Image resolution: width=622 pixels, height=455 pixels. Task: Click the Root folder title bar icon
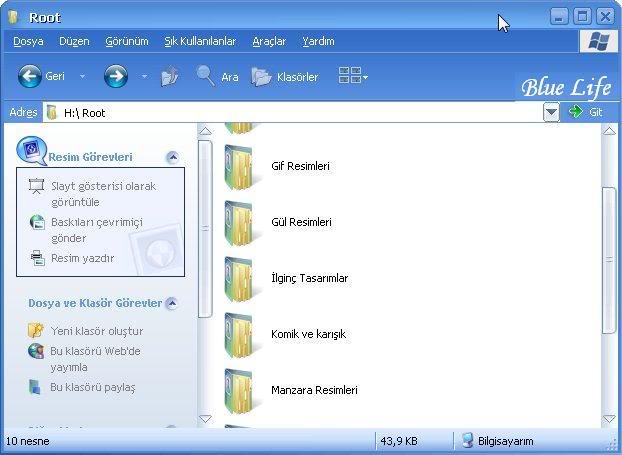click(x=13, y=17)
